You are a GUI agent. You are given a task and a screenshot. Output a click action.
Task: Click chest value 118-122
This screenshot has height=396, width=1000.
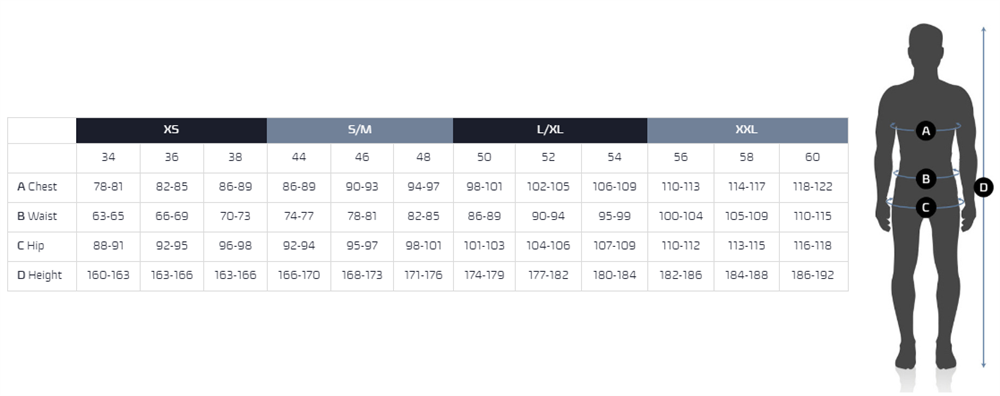click(x=812, y=187)
